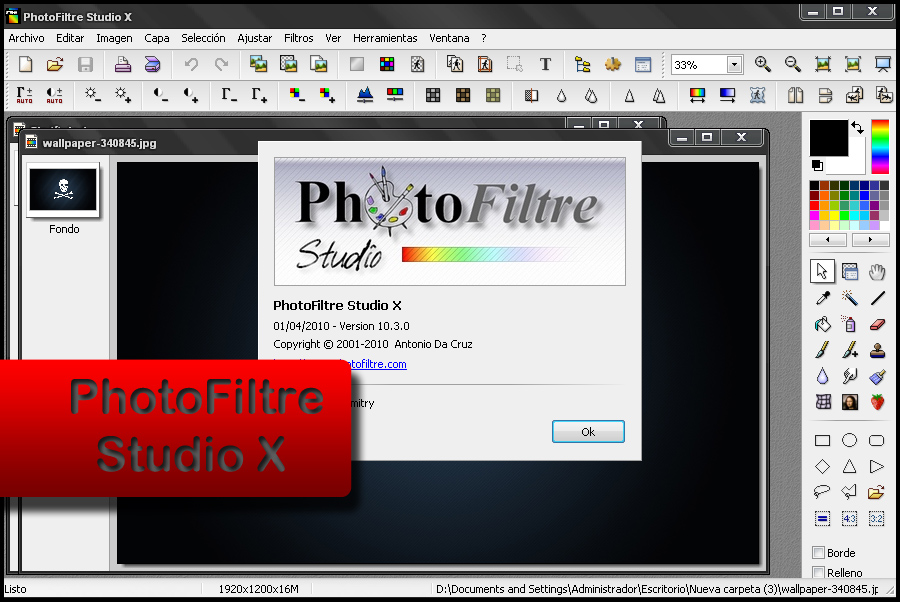900x602 pixels.
Task: Choose the rectangle selection shape
Action: pyautogui.click(x=822, y=440)
